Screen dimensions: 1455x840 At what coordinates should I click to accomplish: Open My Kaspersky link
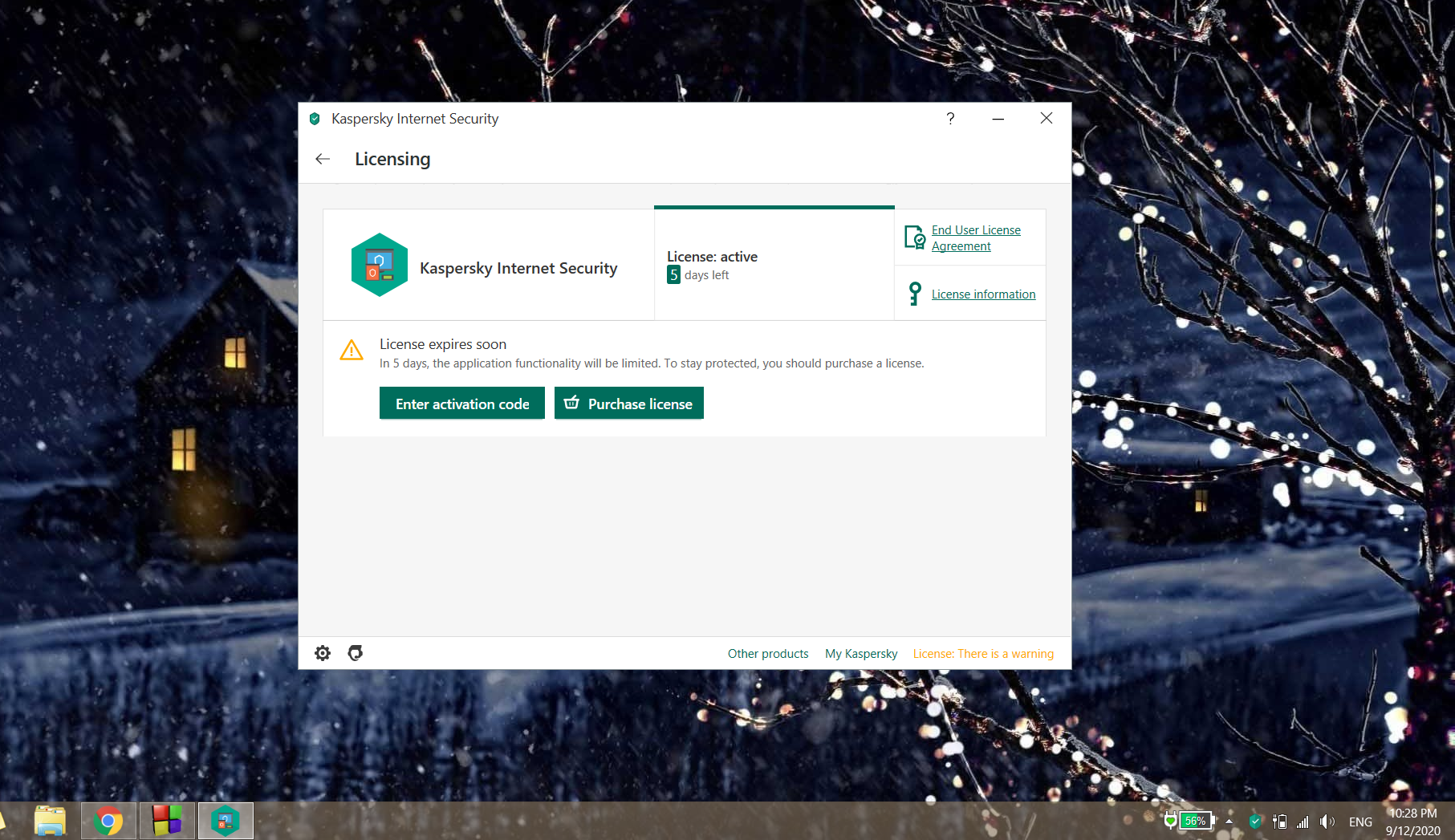pos(861,654)
